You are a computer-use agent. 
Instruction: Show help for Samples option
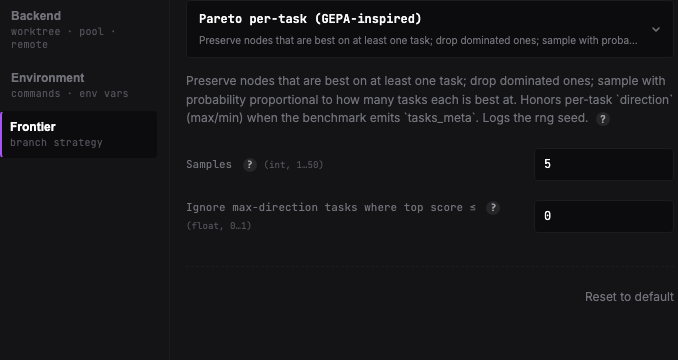[249, 165]
